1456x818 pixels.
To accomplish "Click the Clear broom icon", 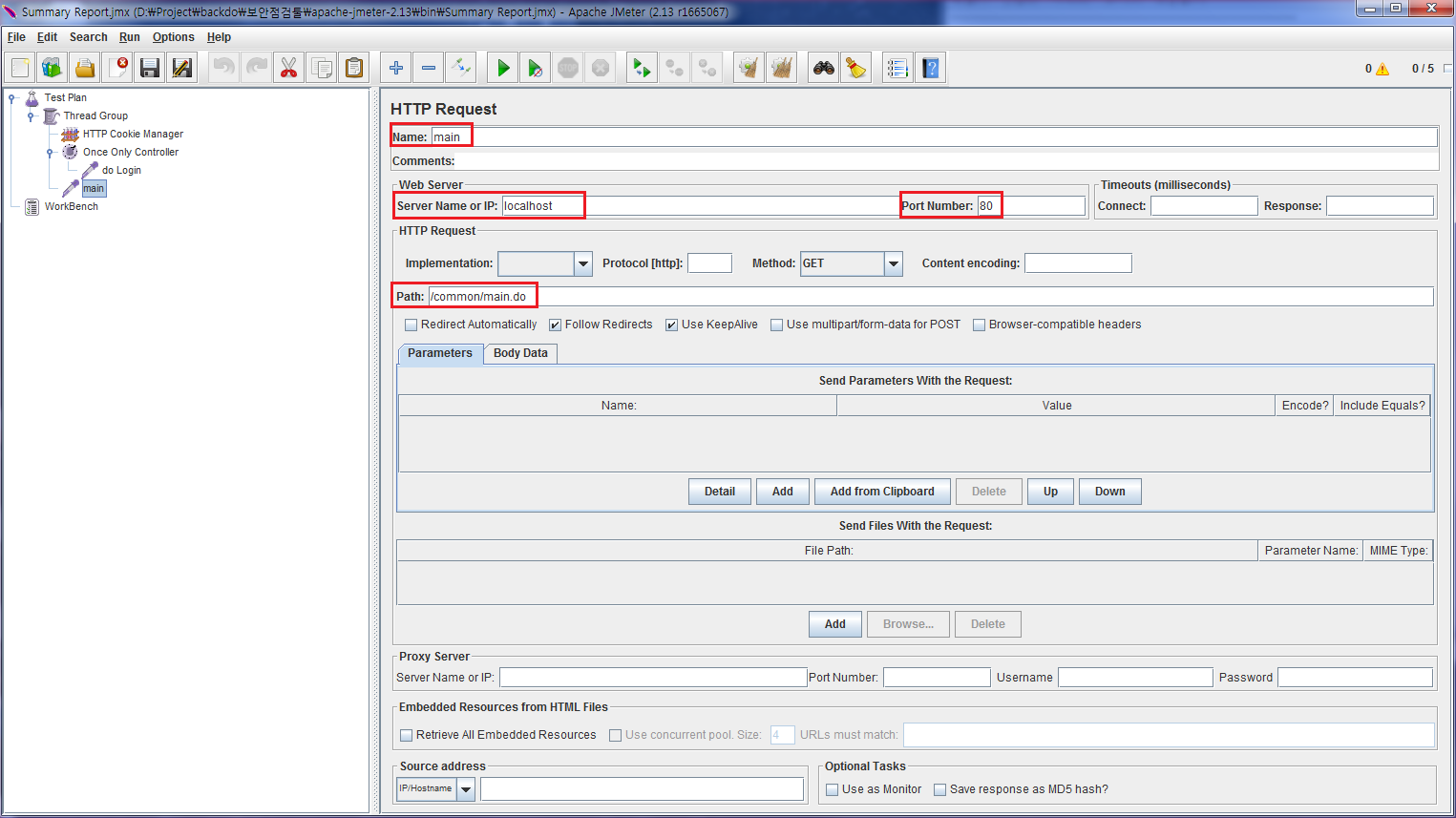I will coord(749,68).
